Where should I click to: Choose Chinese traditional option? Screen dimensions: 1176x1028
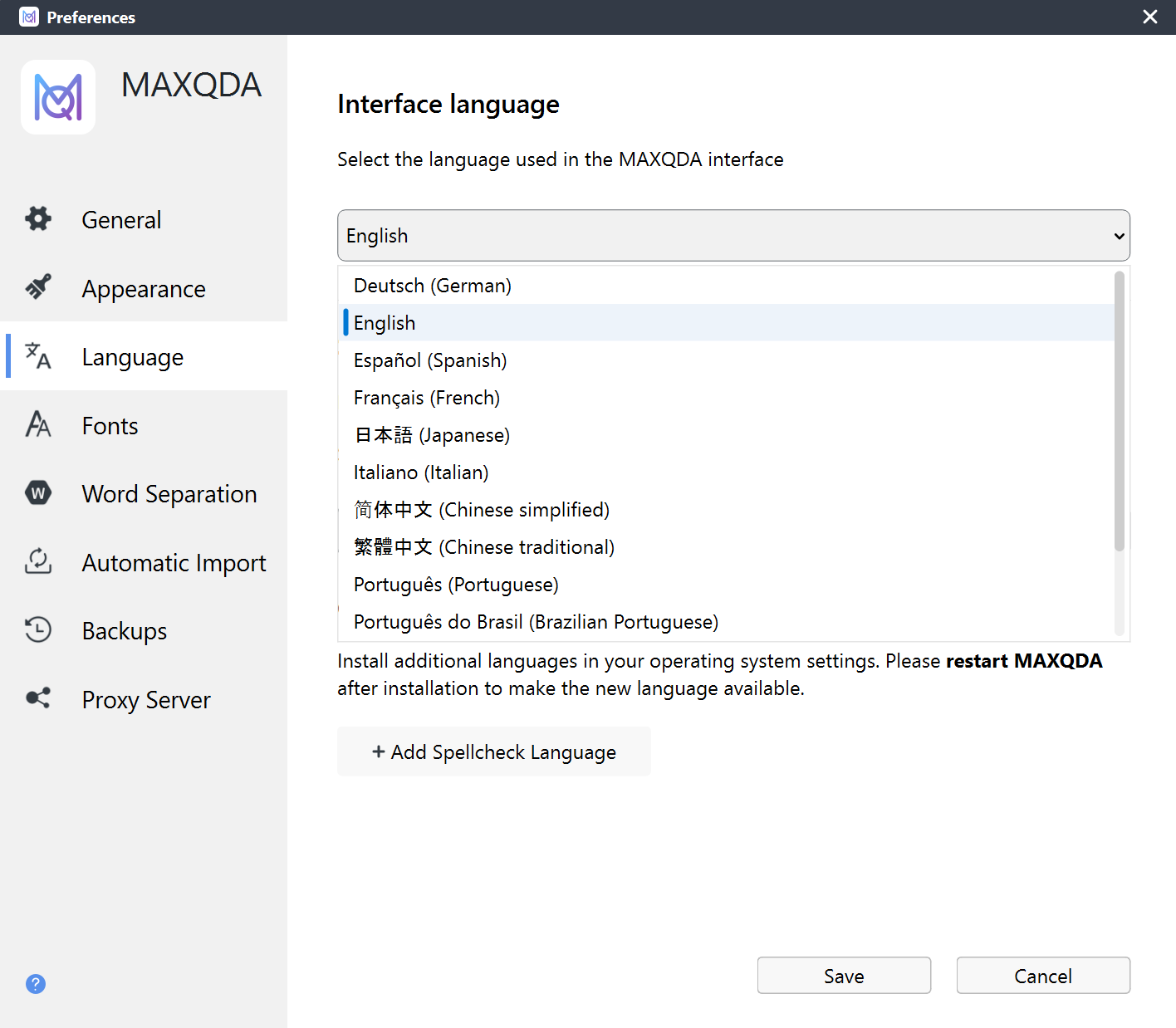726,547
